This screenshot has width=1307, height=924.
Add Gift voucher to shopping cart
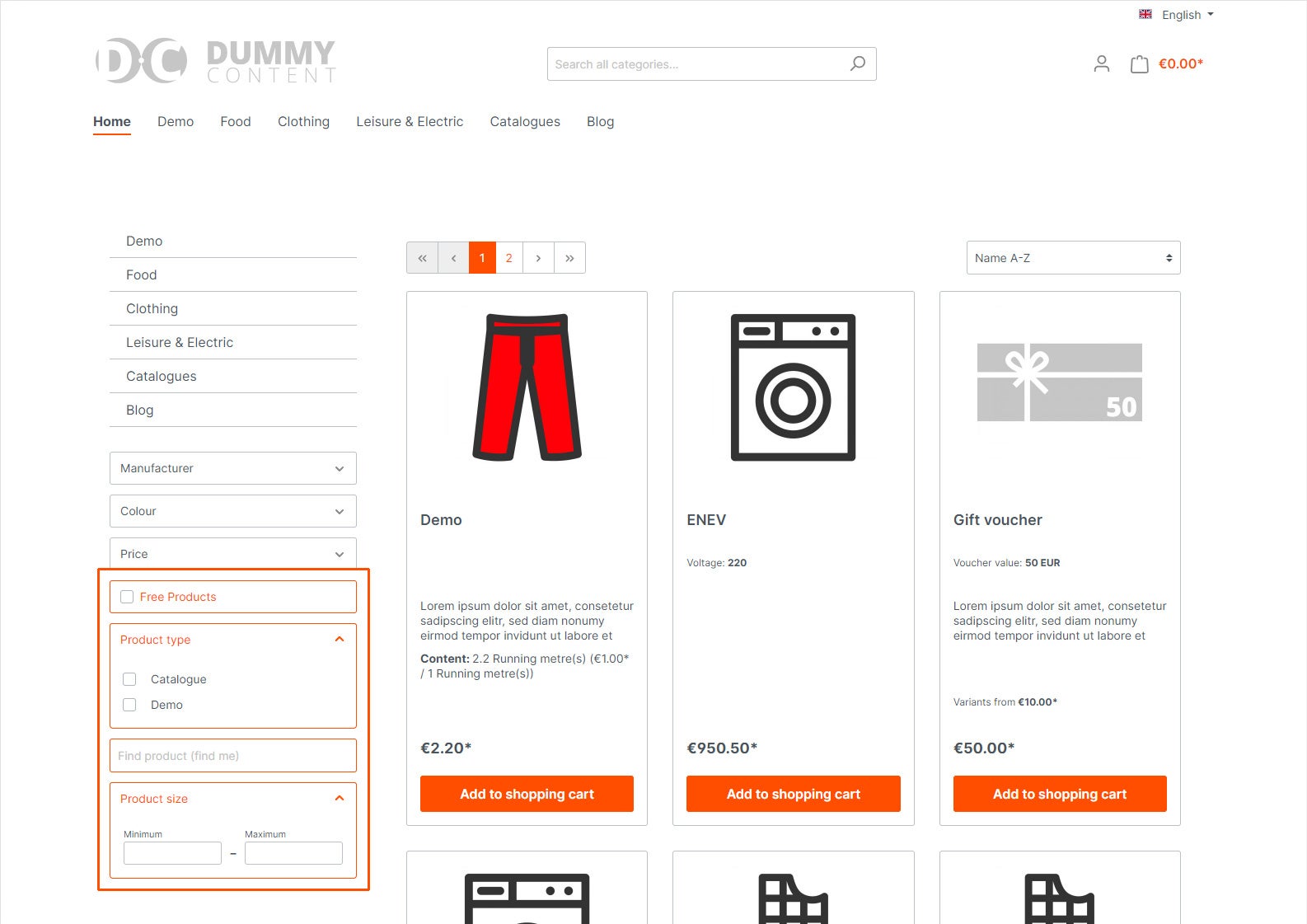pyautogui.click(x=1060, y=794)
